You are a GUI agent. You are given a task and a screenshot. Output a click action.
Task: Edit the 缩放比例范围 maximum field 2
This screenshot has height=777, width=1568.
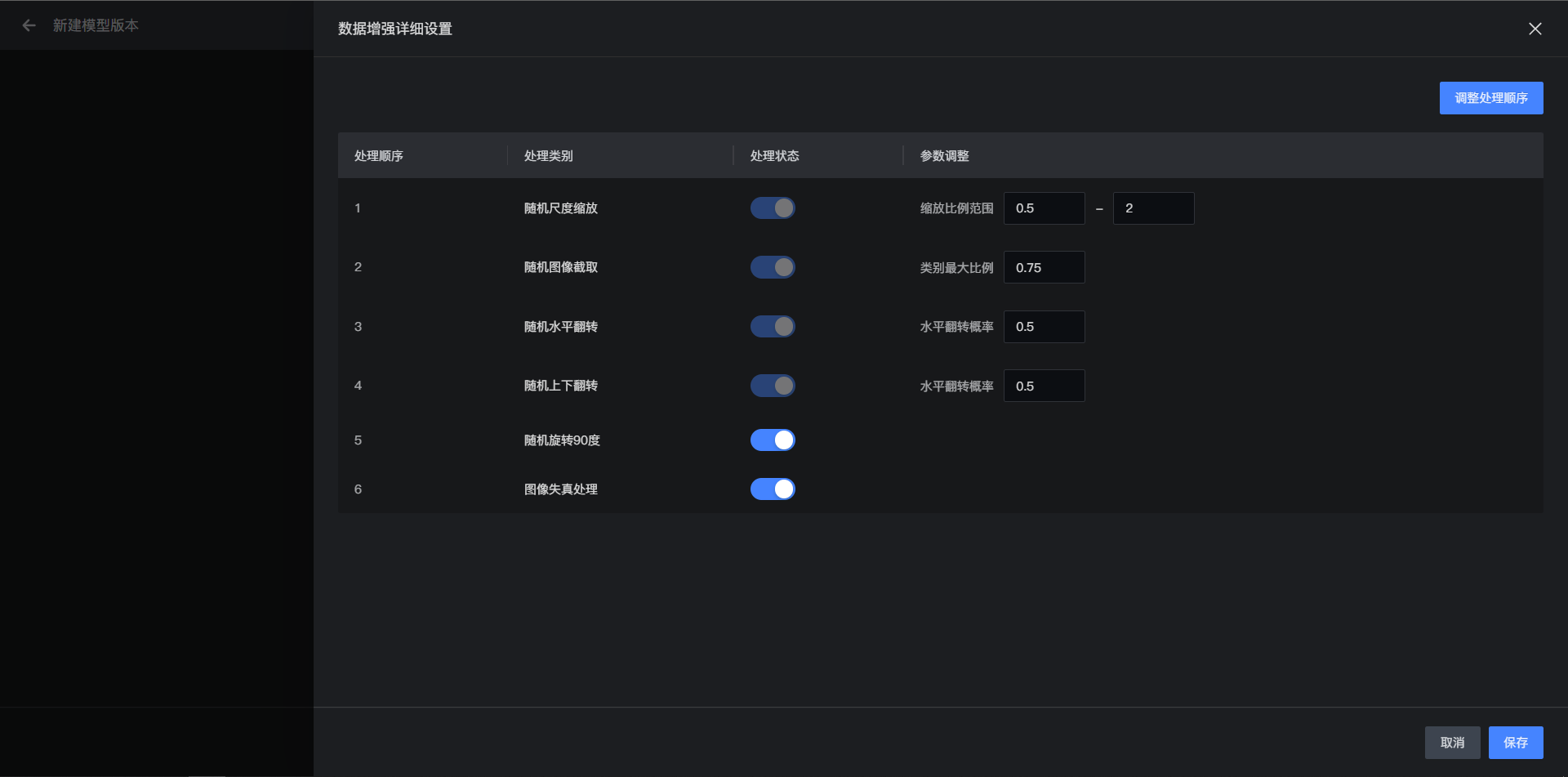[x=1154, y=208]
